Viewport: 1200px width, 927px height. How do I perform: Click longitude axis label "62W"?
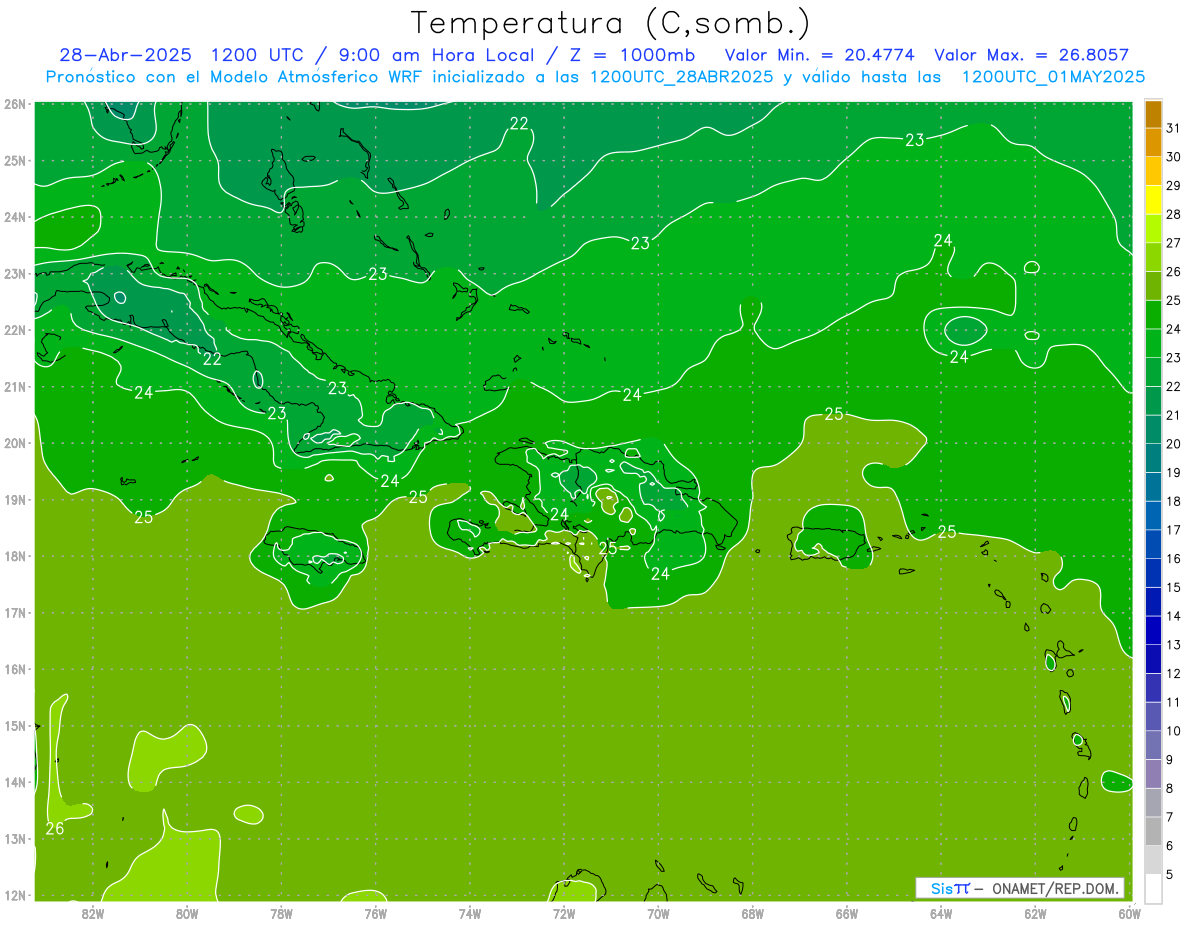coord(1035,912)
